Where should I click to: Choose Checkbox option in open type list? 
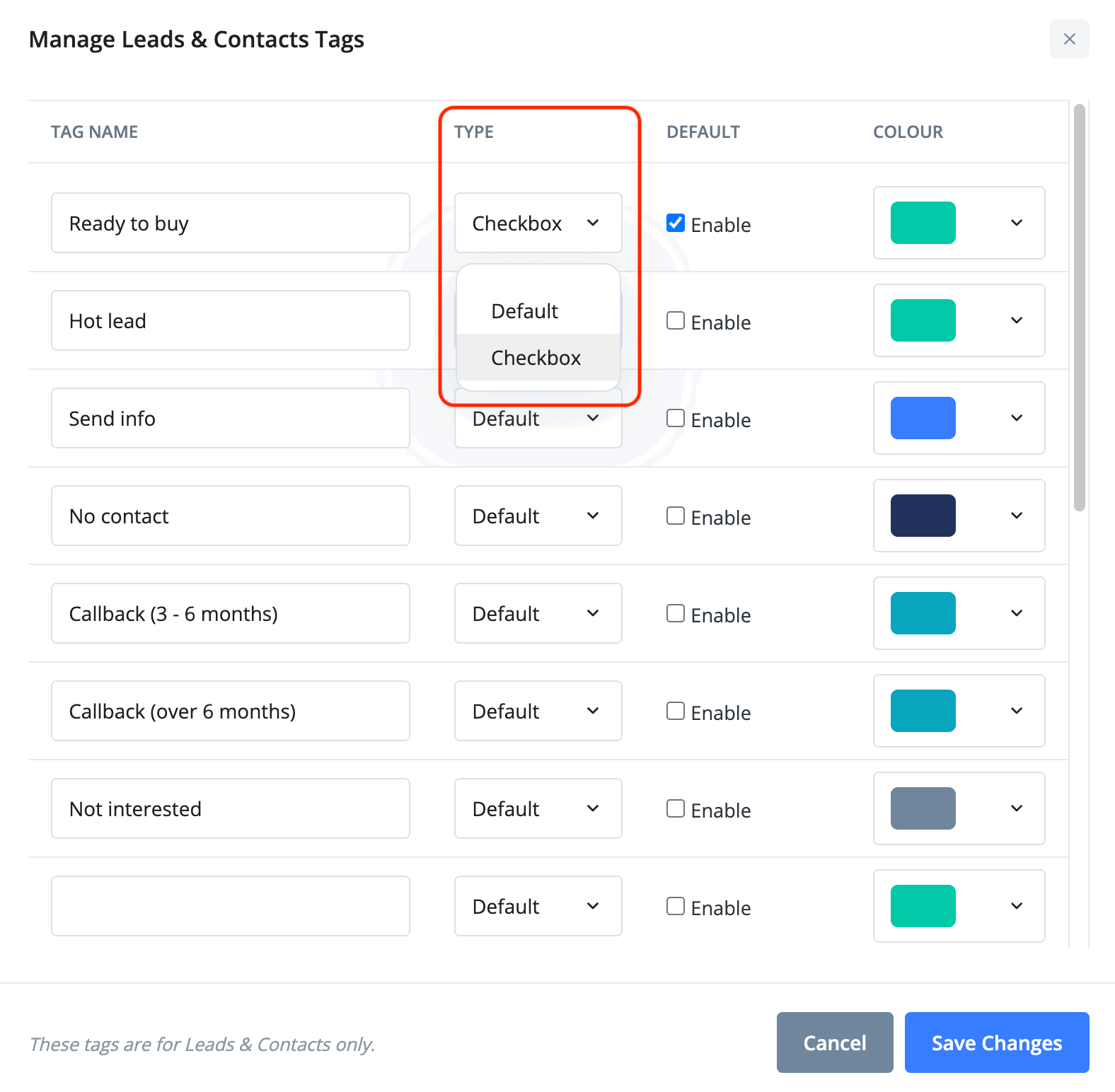[536, 358]
